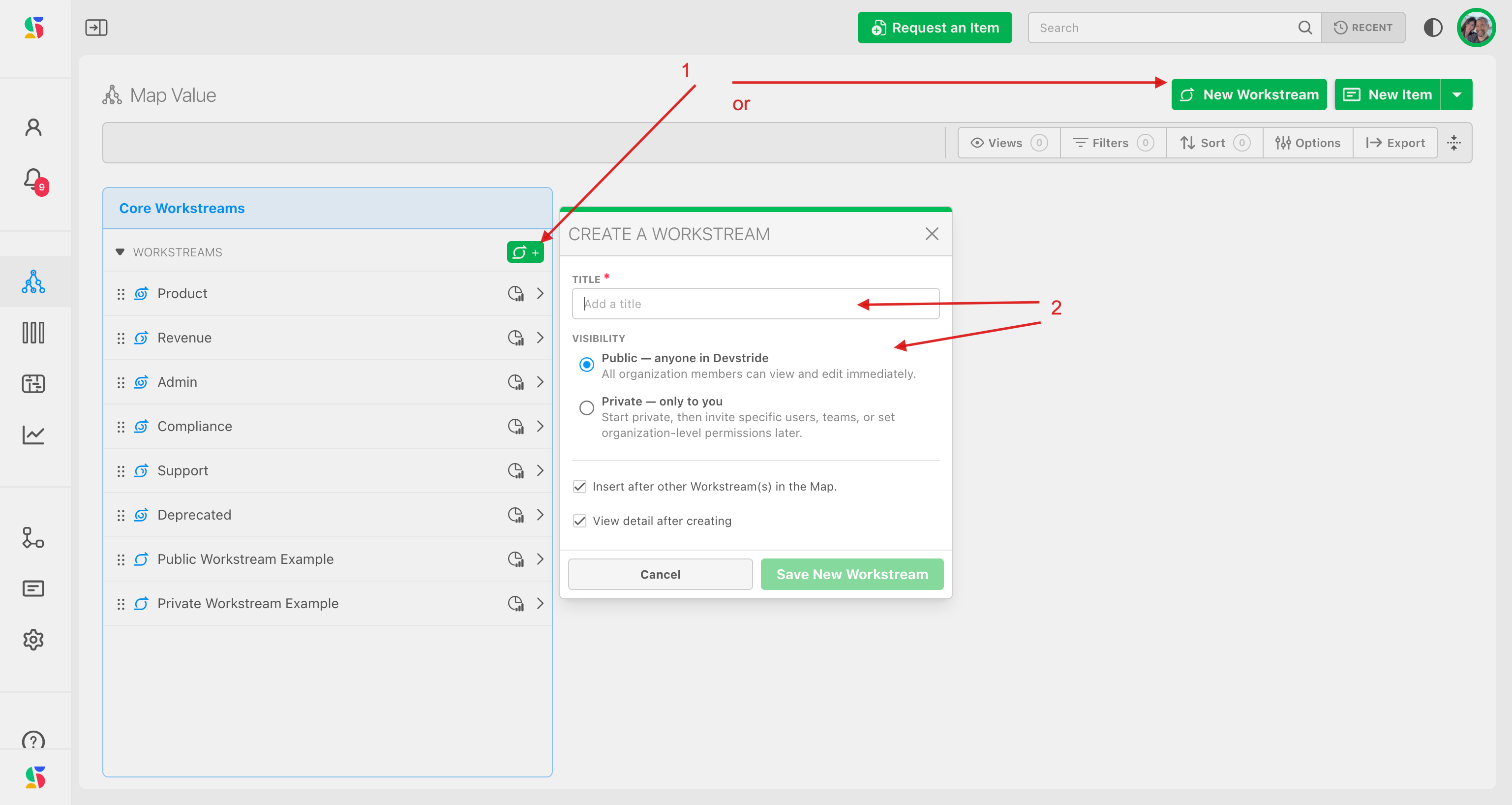This screenshot has height=805, width=1512.
Task: Uncheck Insert after other Workstreams checkbox
Action: coord(579,486)
